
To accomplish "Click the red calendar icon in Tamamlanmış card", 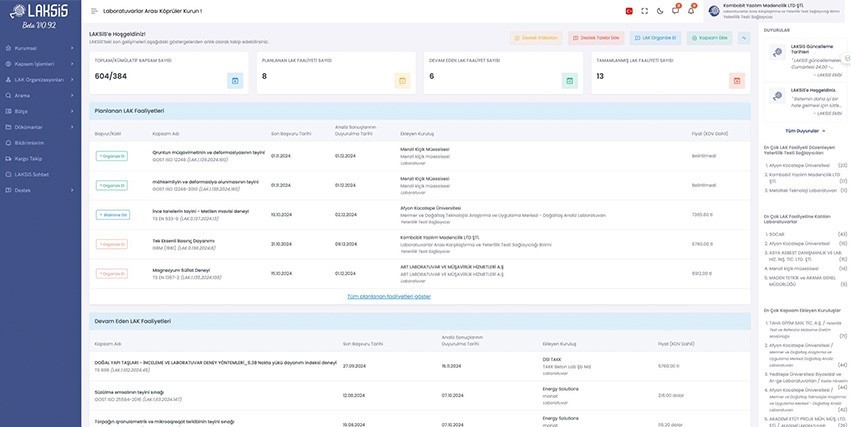I will pos(736,80).
